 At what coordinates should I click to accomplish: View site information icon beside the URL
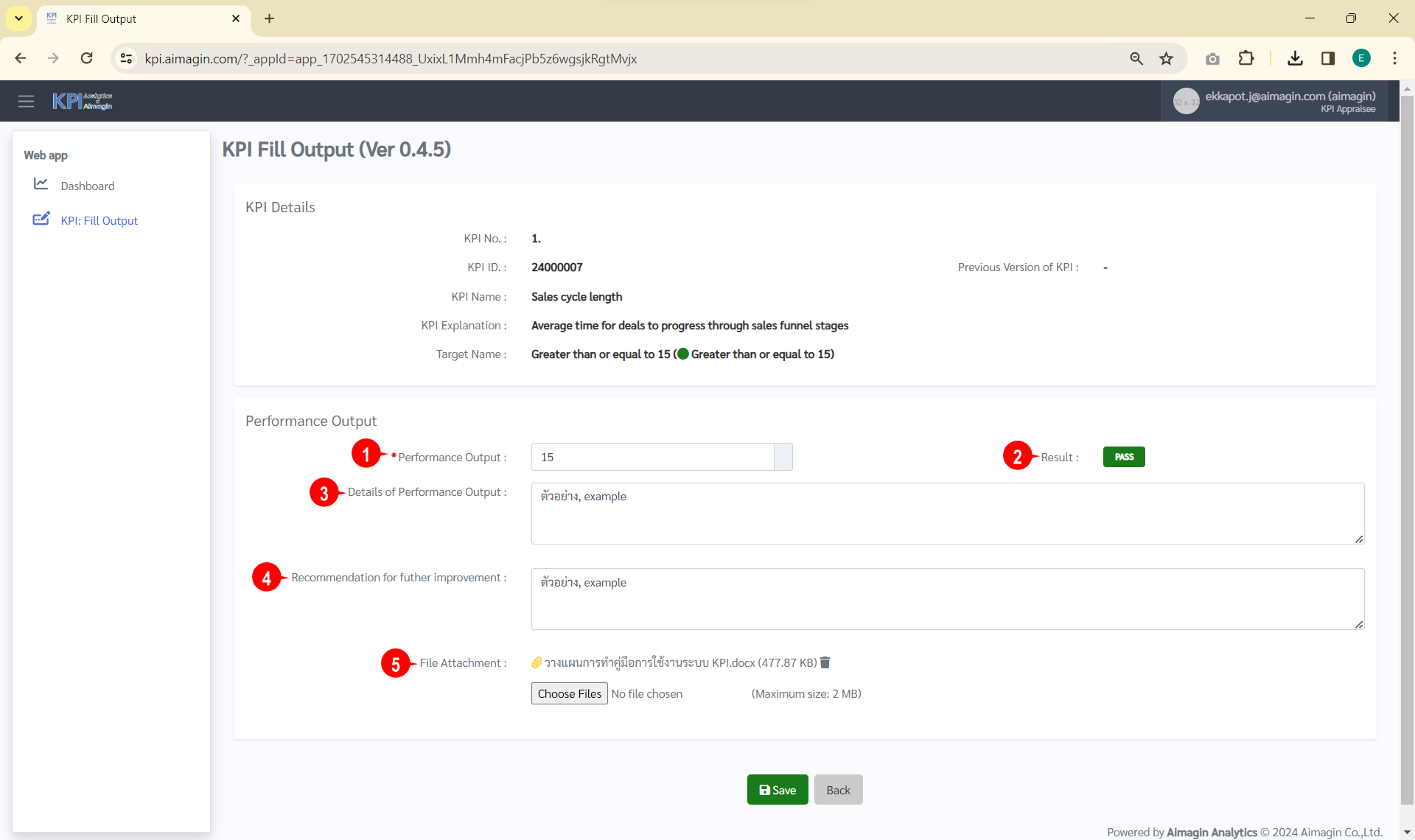coord(126,58)
